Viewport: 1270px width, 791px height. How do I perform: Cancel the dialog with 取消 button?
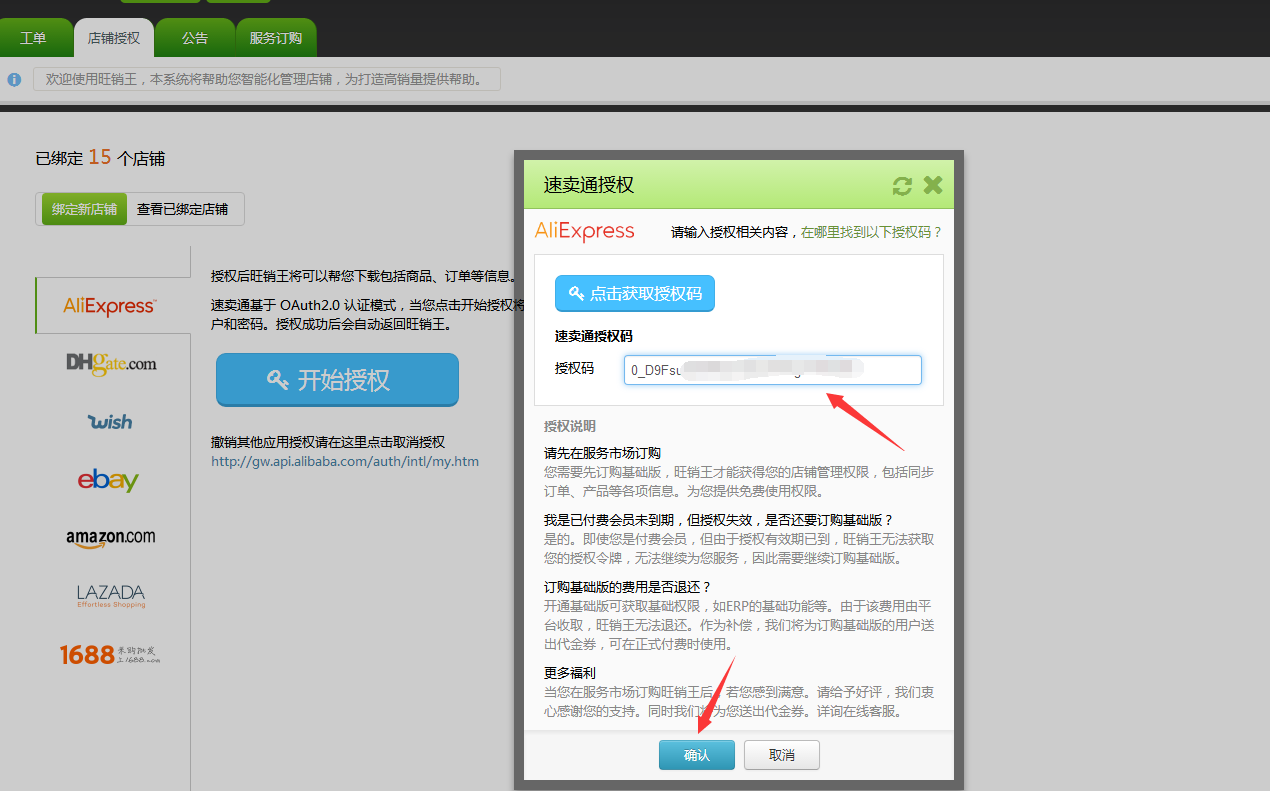pyautogui.click(x=782, y=755)
